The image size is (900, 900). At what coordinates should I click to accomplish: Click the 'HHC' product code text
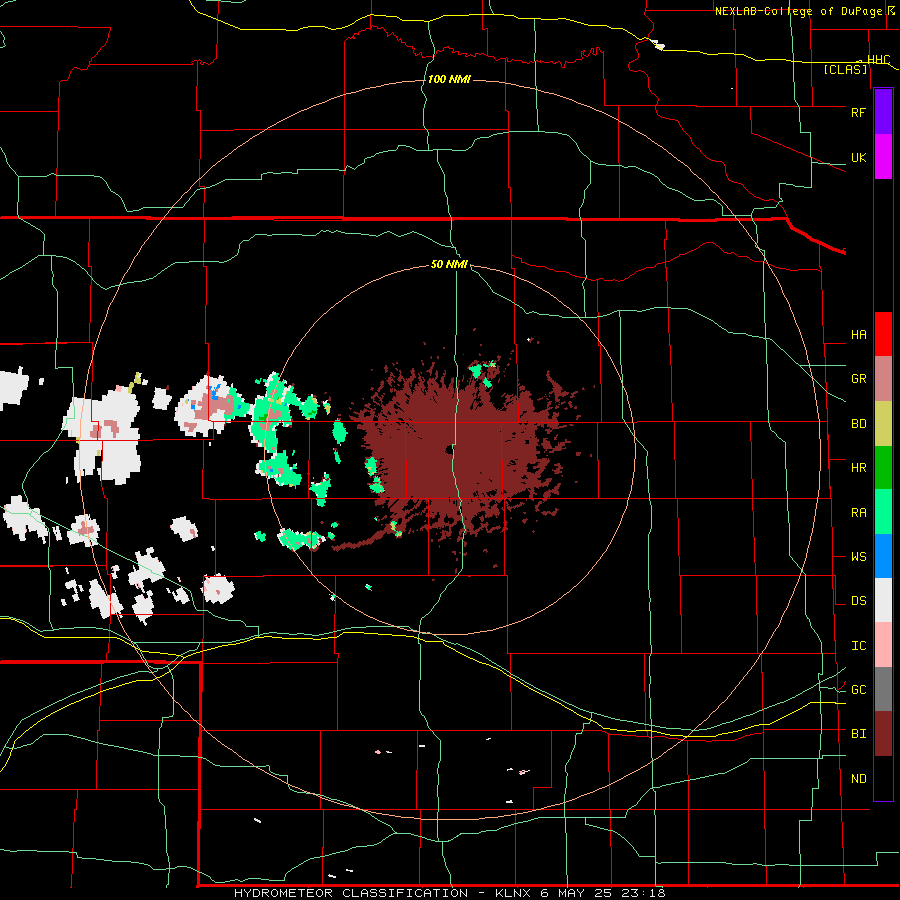click(x=878, y=60)
